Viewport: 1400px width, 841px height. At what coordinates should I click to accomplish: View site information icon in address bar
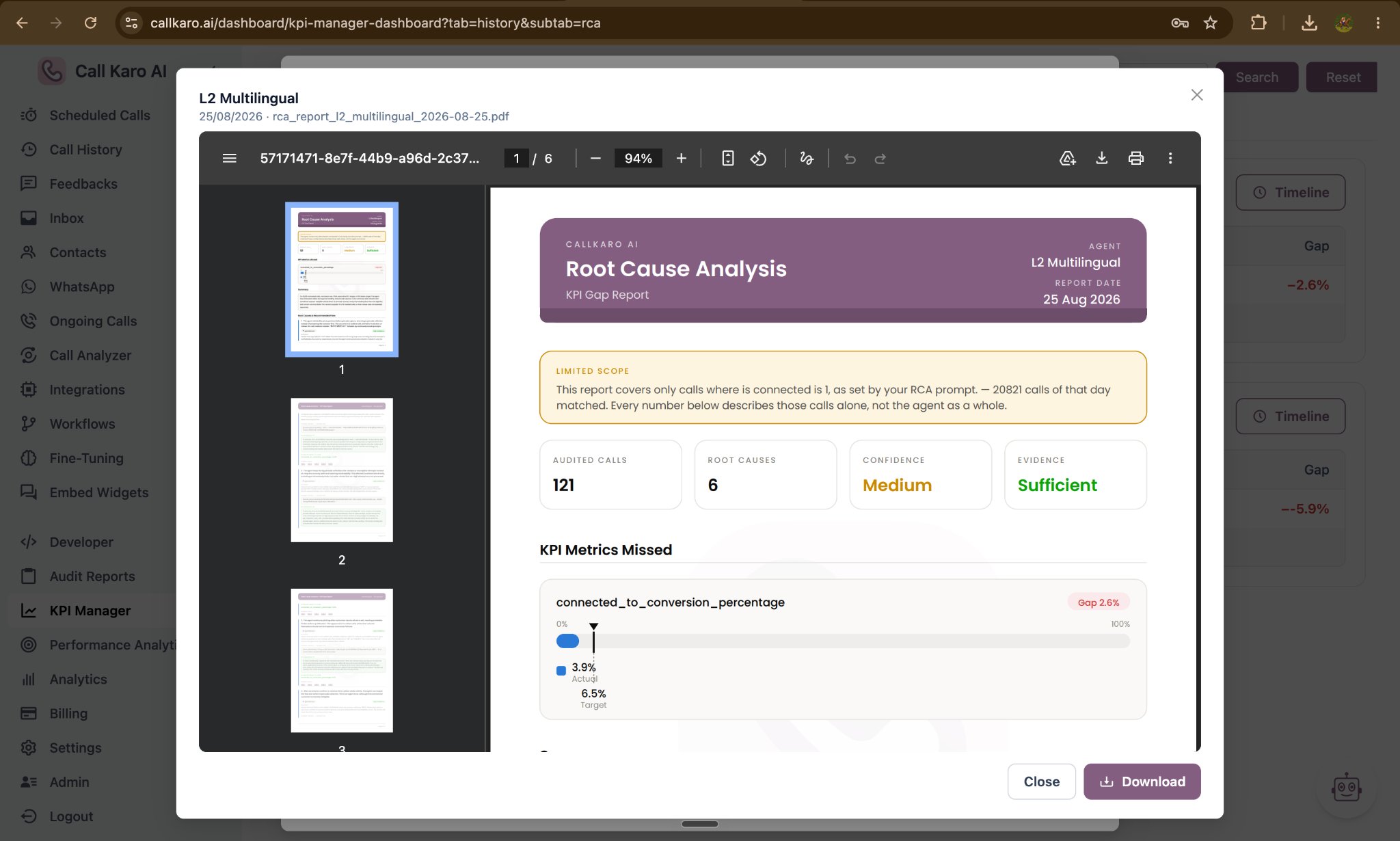click(x=131, y=23)
